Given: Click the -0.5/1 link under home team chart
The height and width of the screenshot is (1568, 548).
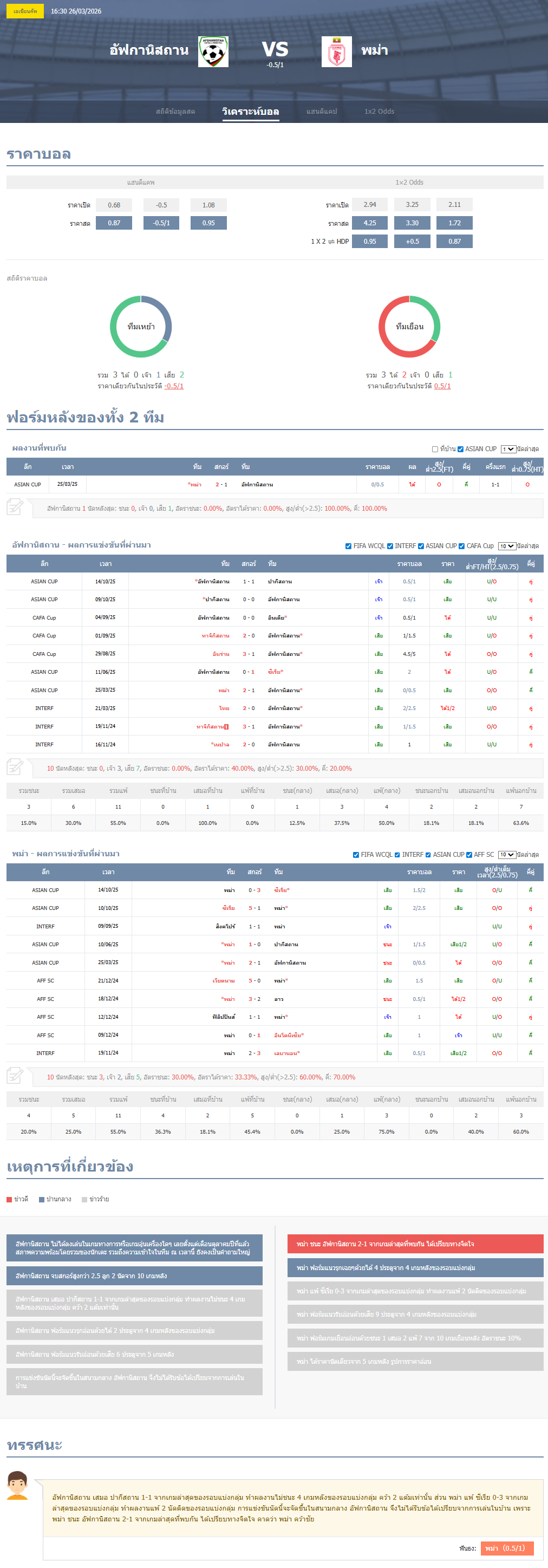Looking at the screenshot, I should 173,386.
